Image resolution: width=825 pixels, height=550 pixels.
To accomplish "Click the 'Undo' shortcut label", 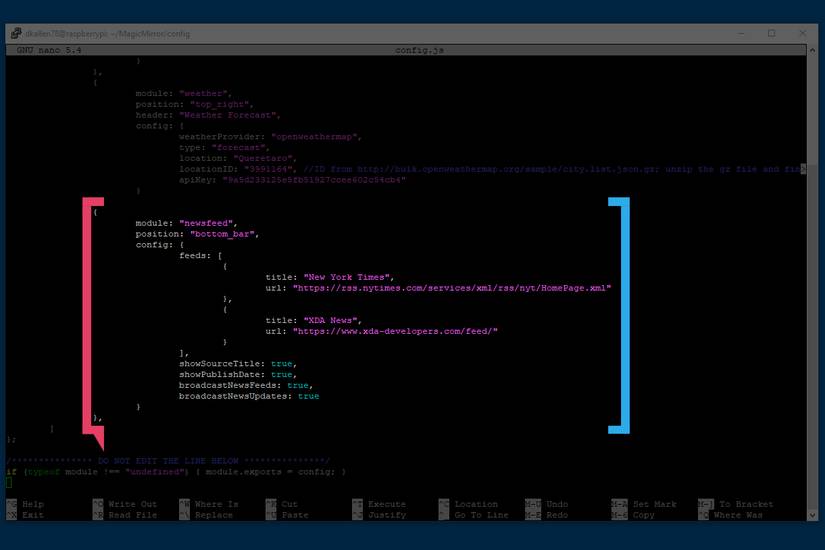I will pos(557,504).
